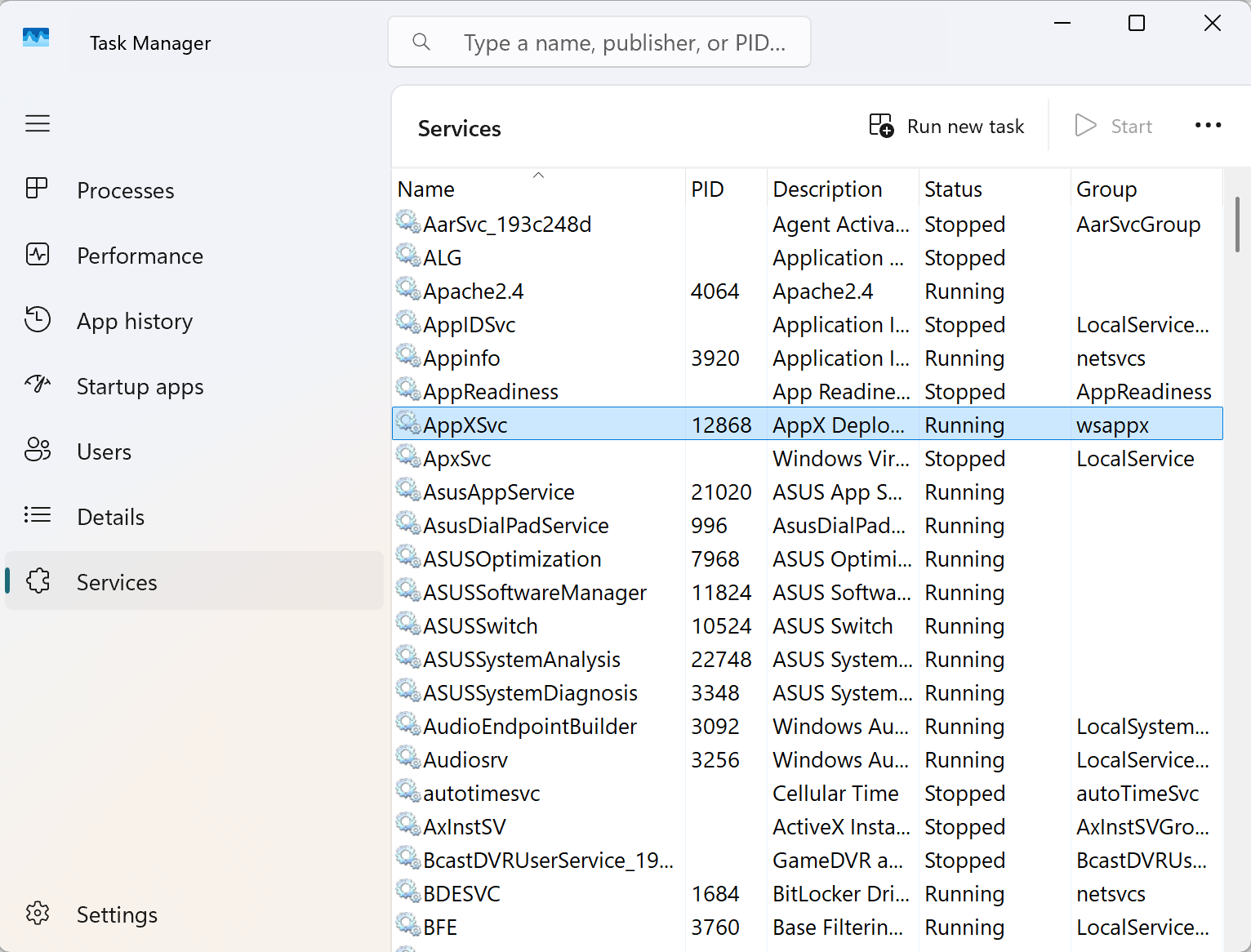The height and width of the screenshot is (952, 1251).
Task: Click the Settings gear icon
Action: click(x=38, y=913)
